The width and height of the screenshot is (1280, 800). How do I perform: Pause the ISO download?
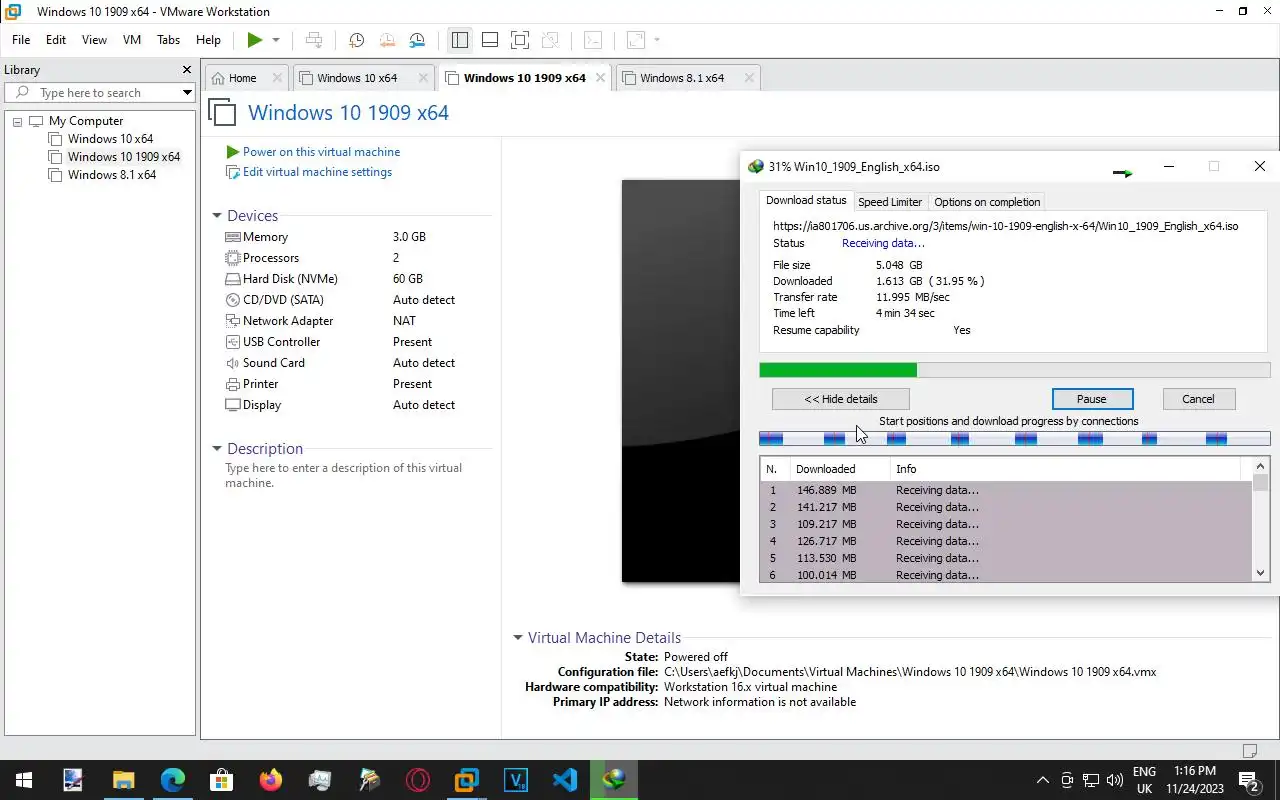pos(1092,399)
